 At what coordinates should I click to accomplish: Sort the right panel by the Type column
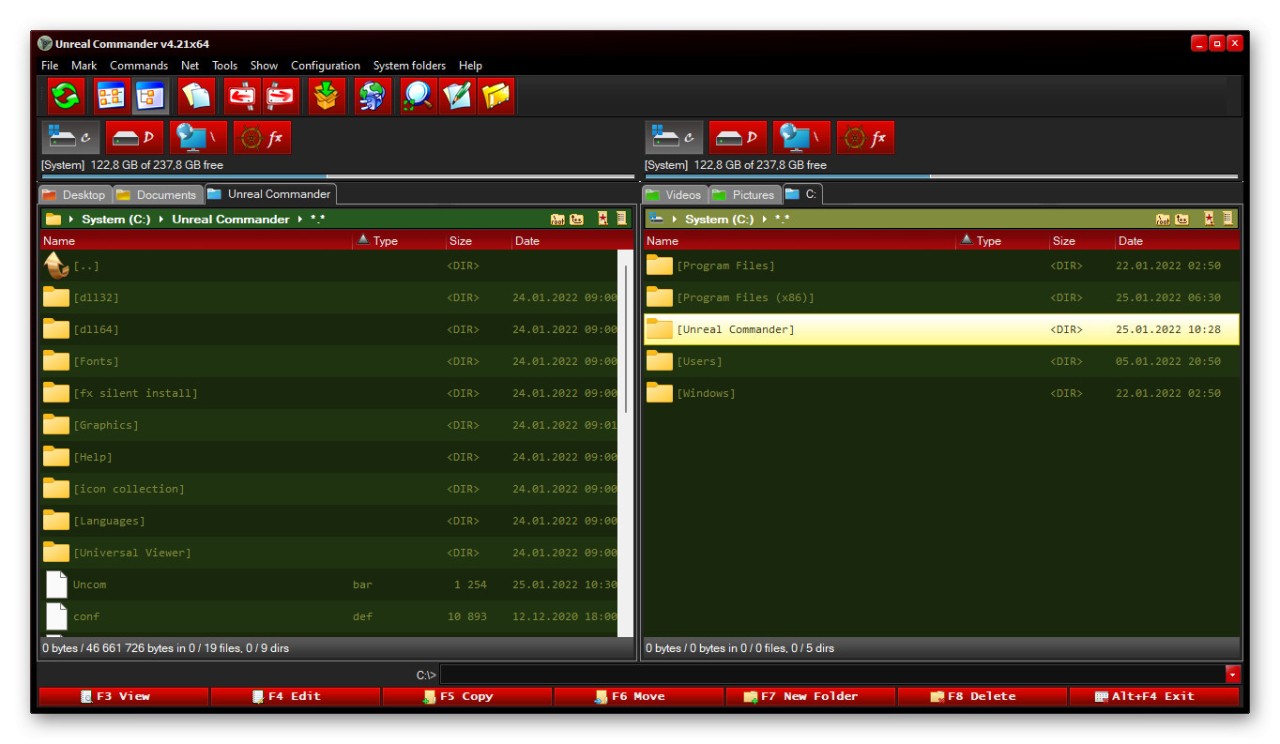tap(988, 241)
